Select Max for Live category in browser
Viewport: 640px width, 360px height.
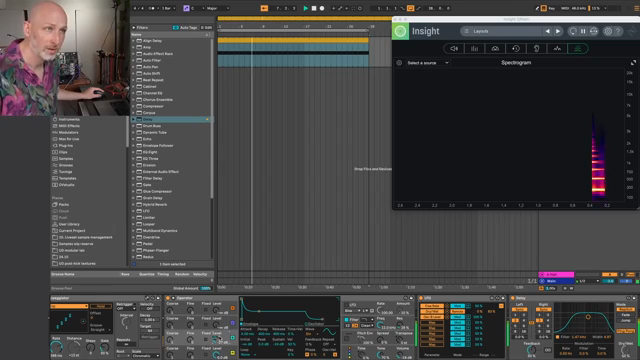click(x=69, y=139)
